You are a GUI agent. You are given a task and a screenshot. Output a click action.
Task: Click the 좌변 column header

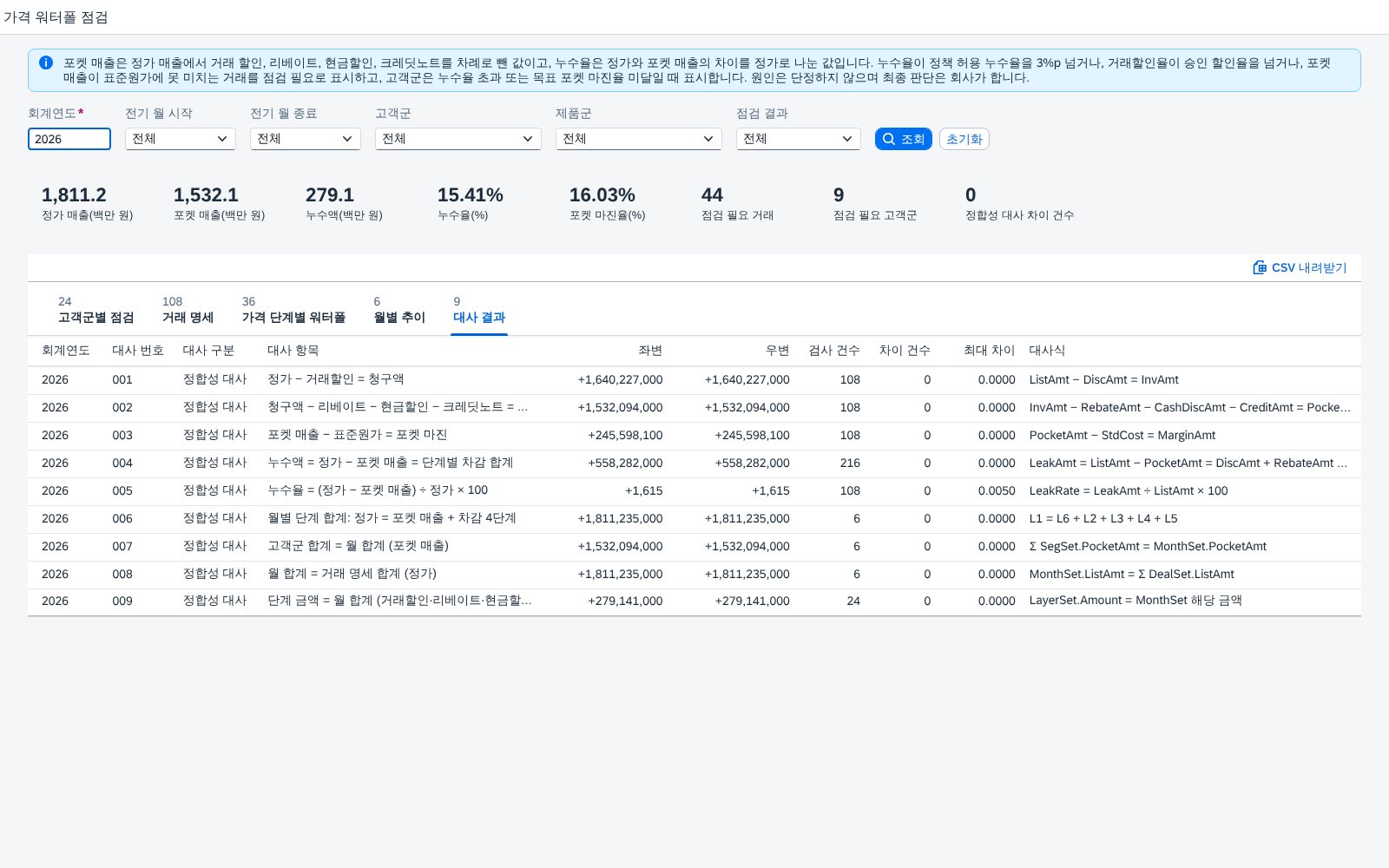point(650,351)
